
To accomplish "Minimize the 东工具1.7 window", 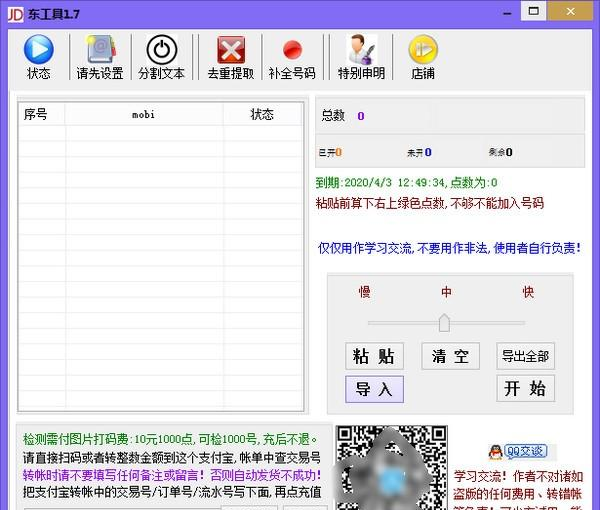I will (x=507, y=13).
